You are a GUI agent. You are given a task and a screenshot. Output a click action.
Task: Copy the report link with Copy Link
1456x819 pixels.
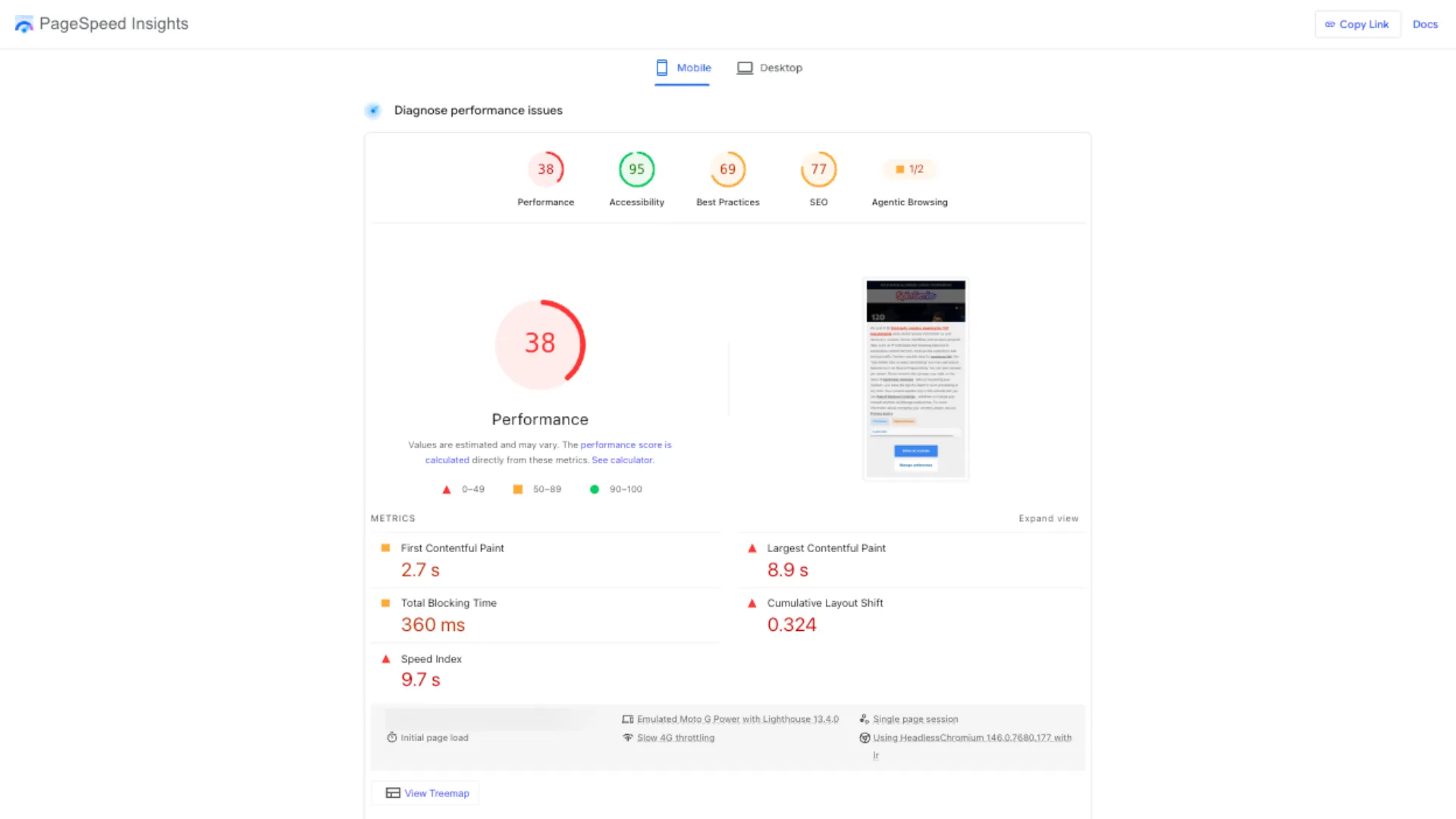[x=1357, y=24]
